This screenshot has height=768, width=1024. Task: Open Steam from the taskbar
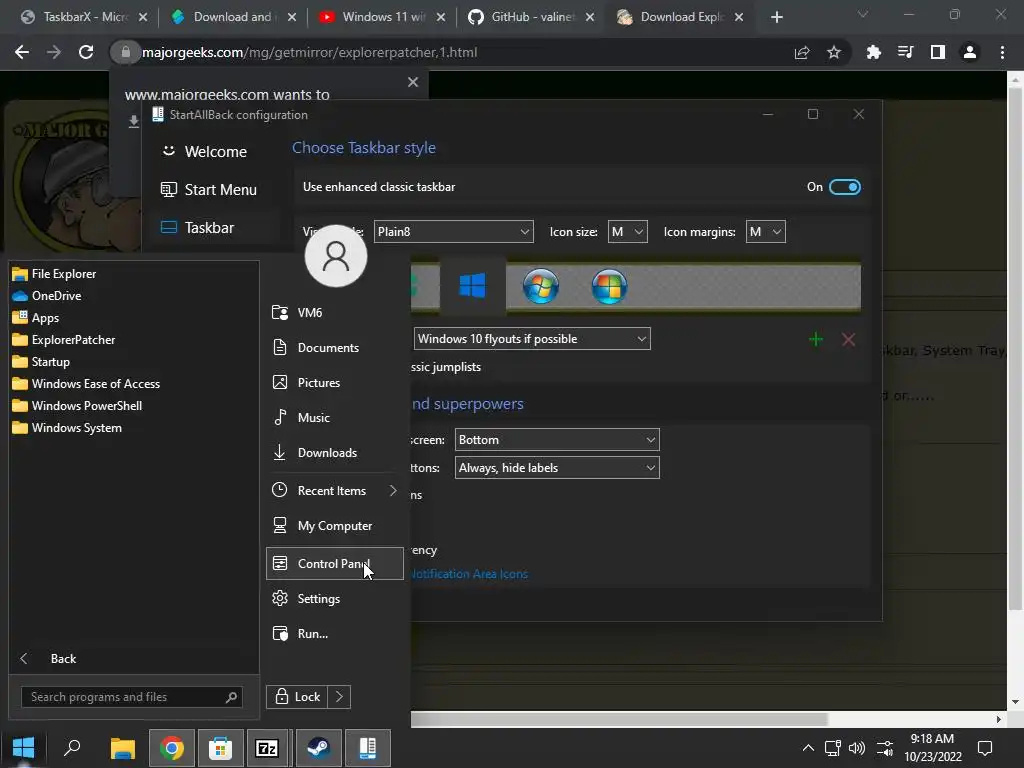pos(318,748)
